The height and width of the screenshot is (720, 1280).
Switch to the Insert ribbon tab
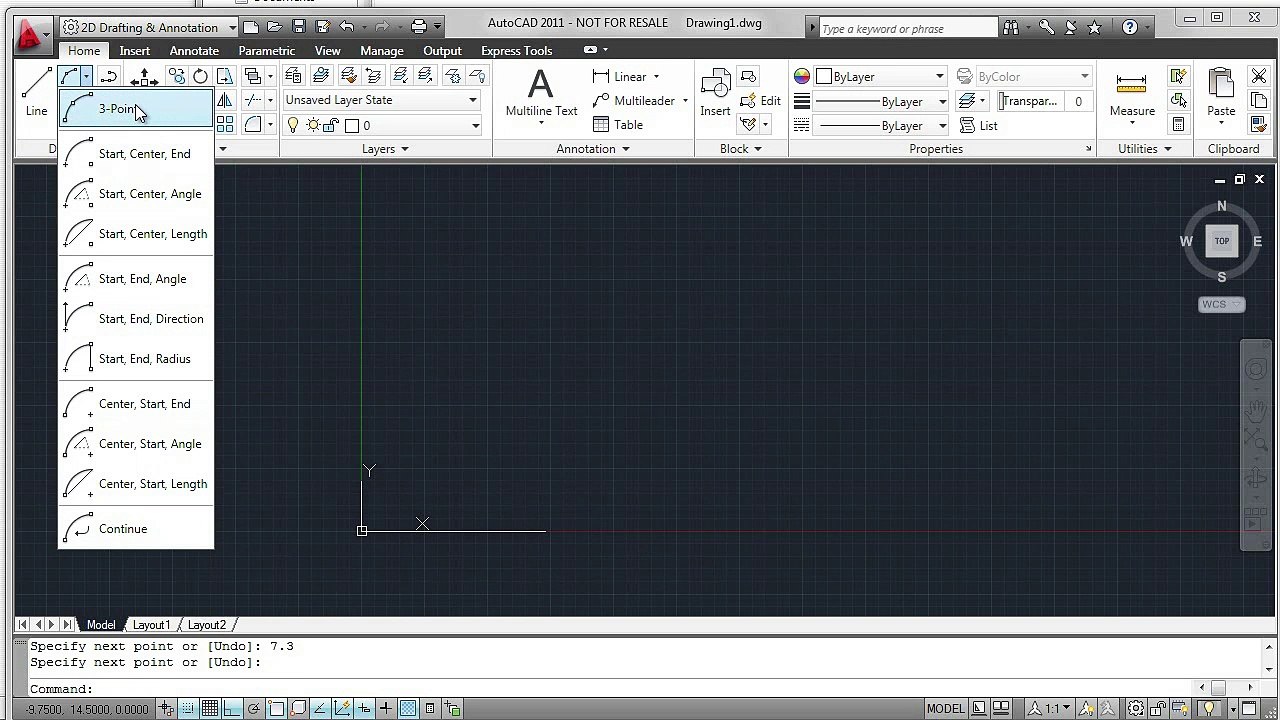tap(135, 51)
